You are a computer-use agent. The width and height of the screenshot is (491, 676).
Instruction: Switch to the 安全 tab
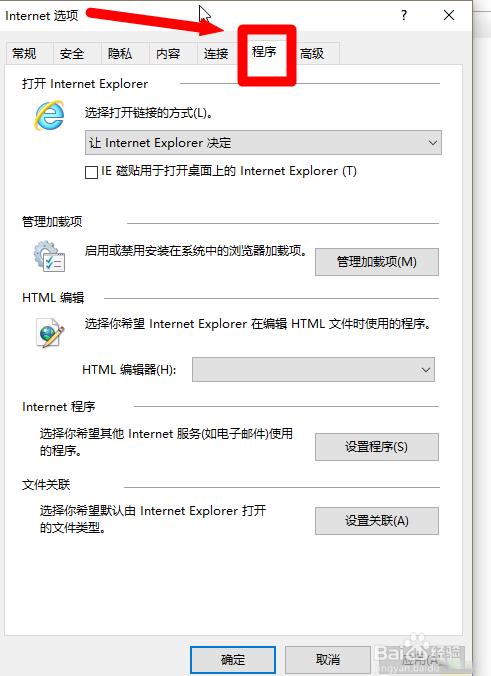[x=72, y=53]
